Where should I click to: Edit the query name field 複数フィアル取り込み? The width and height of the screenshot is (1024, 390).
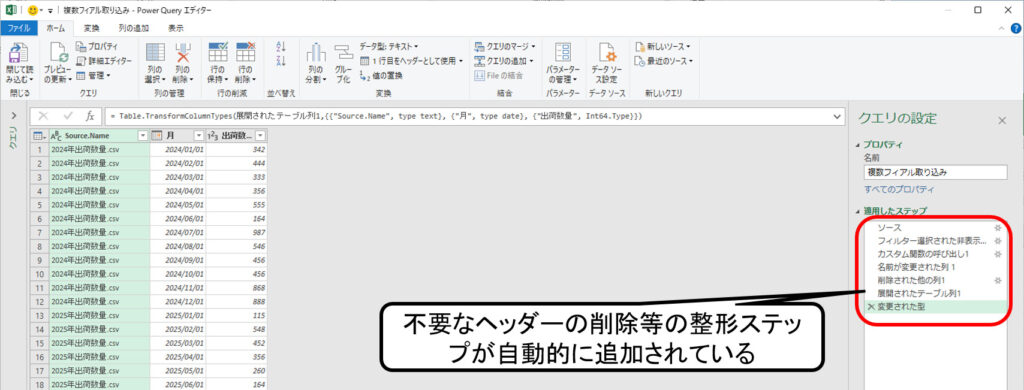[935, 172]
